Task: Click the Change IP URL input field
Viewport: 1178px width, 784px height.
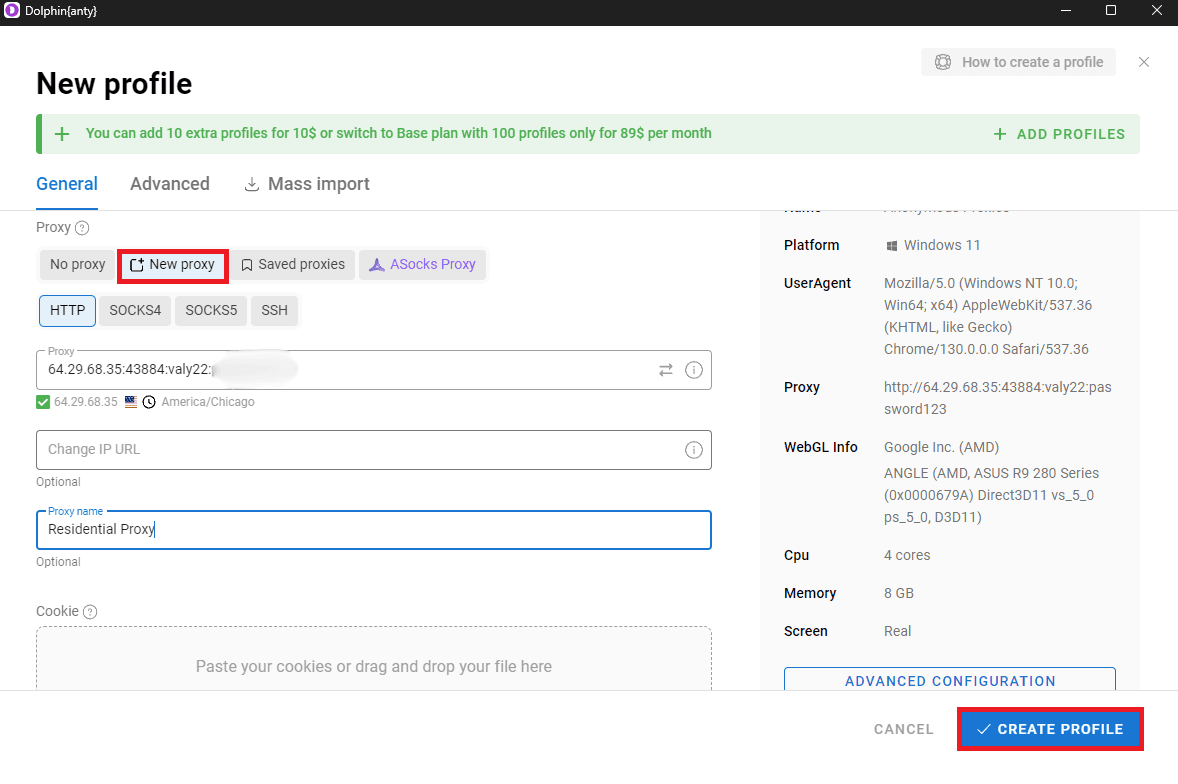Action: pos(360,450)
